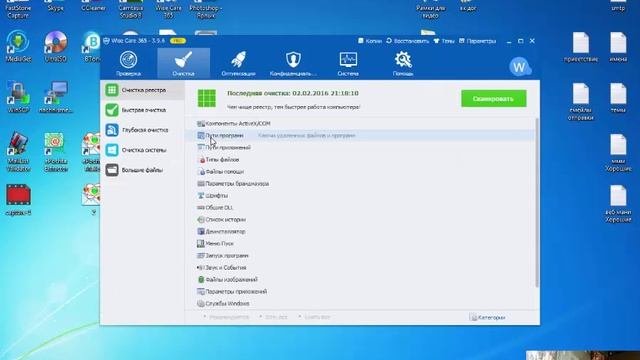The image size is (640, 360).
Task: Click the Файлы изображений row icon
Action: [x=201, y=280]
